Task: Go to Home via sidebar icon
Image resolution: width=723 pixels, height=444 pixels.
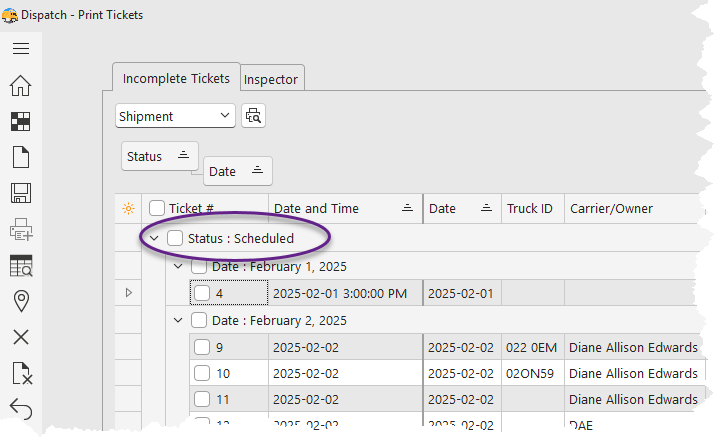Action: click(x=20, y=85)
